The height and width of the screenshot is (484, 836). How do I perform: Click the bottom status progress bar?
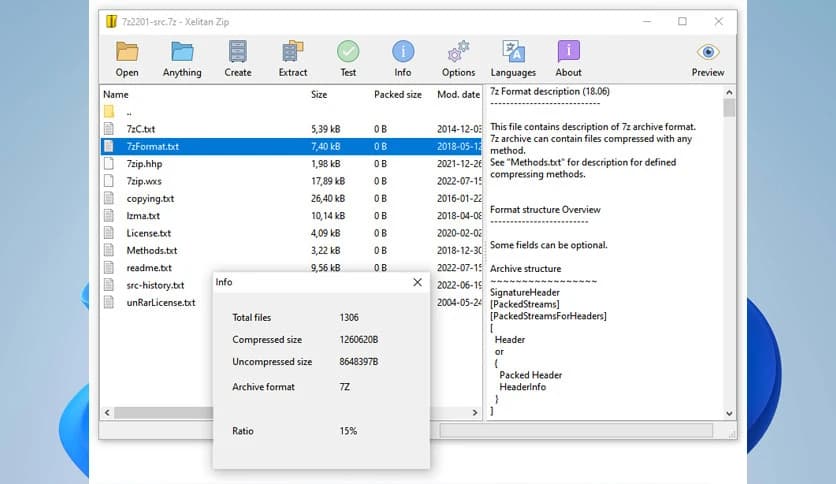pyautogui.click(x=576, y=430)
